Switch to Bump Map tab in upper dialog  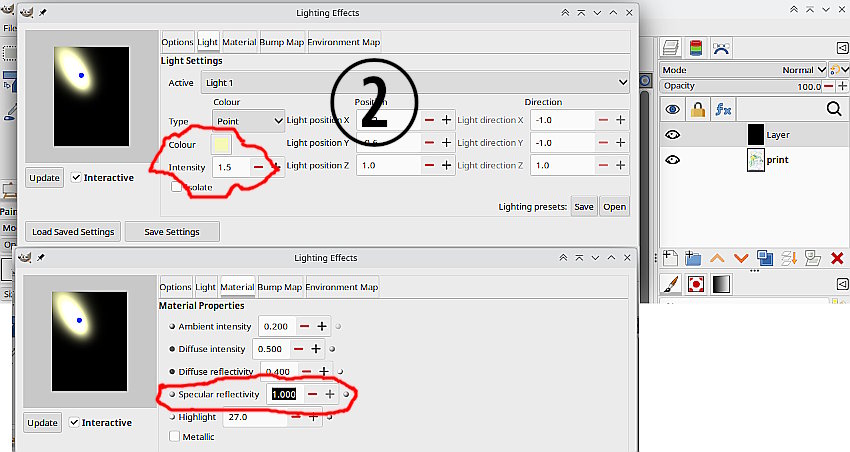pos(282,42)
